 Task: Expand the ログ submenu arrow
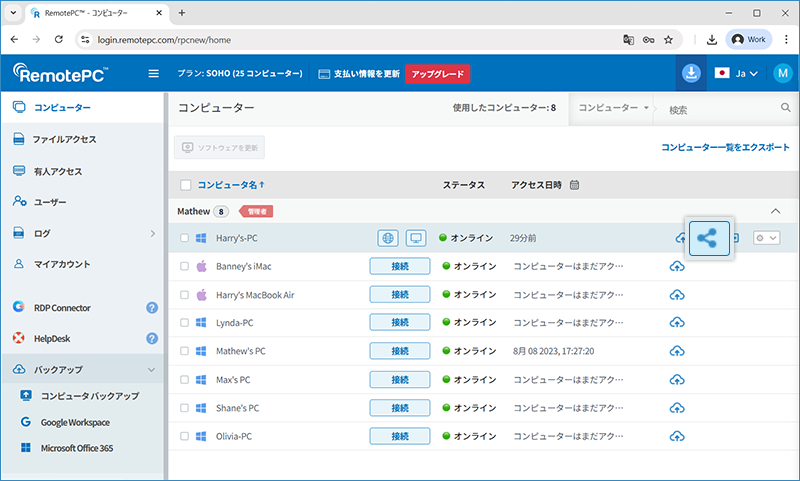coord(153,233)
